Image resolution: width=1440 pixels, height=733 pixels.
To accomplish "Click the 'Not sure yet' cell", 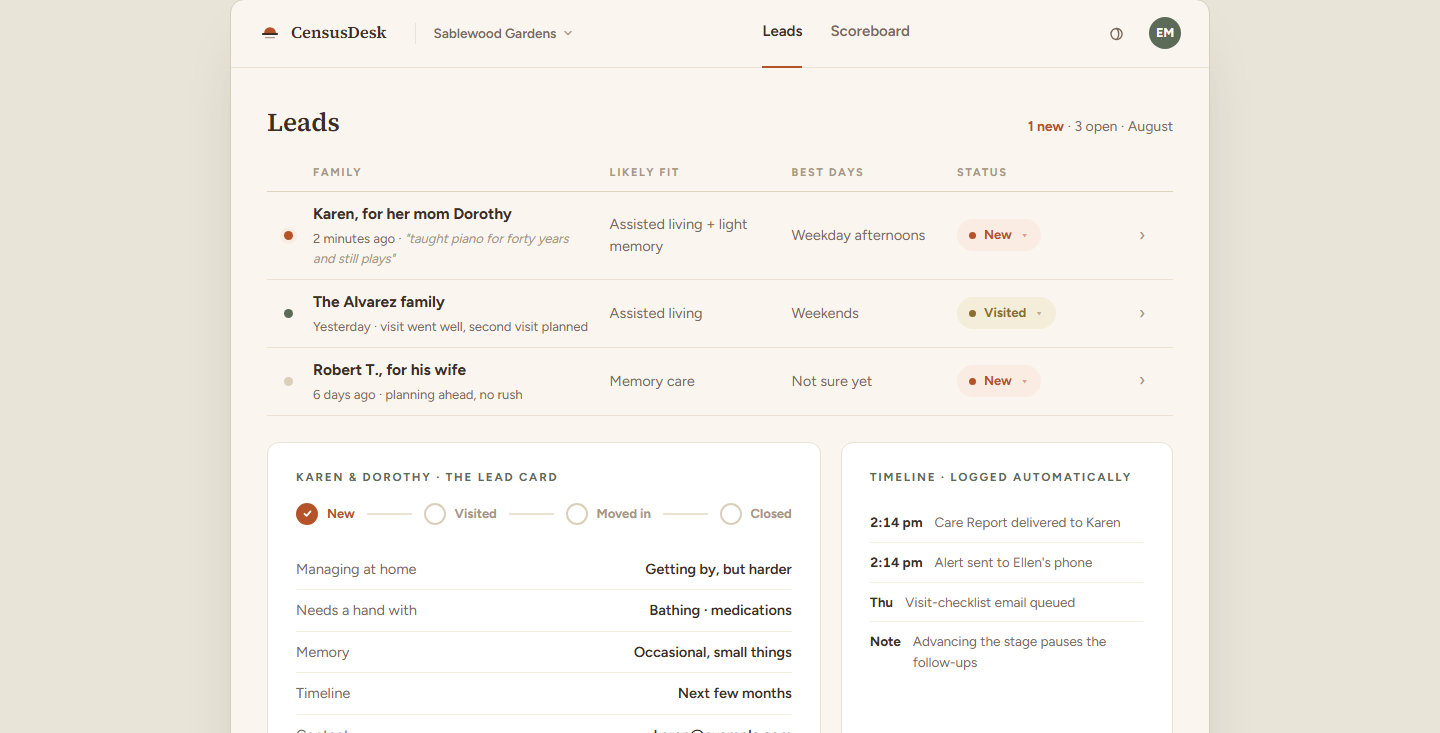I will pyautogui.click(x=832, y=381).
